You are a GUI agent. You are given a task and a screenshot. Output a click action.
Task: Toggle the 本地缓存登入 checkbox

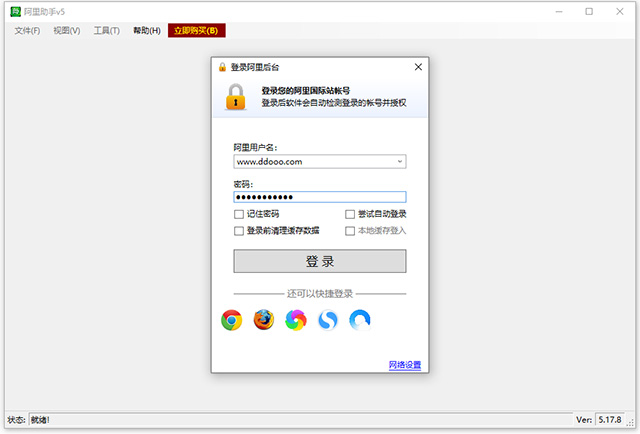350,231
